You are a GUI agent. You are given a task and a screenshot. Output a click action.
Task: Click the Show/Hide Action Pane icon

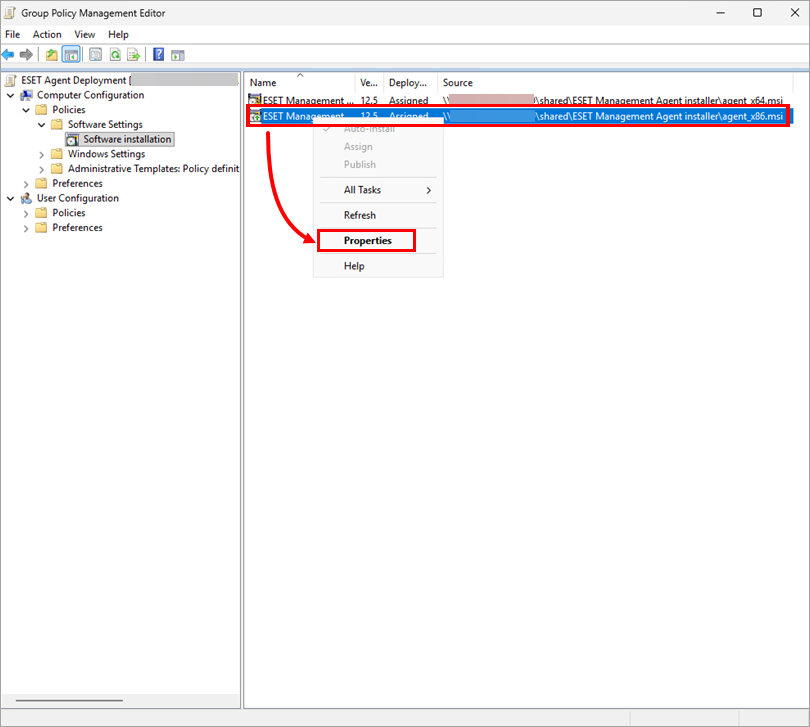click(x=178, y=54)
